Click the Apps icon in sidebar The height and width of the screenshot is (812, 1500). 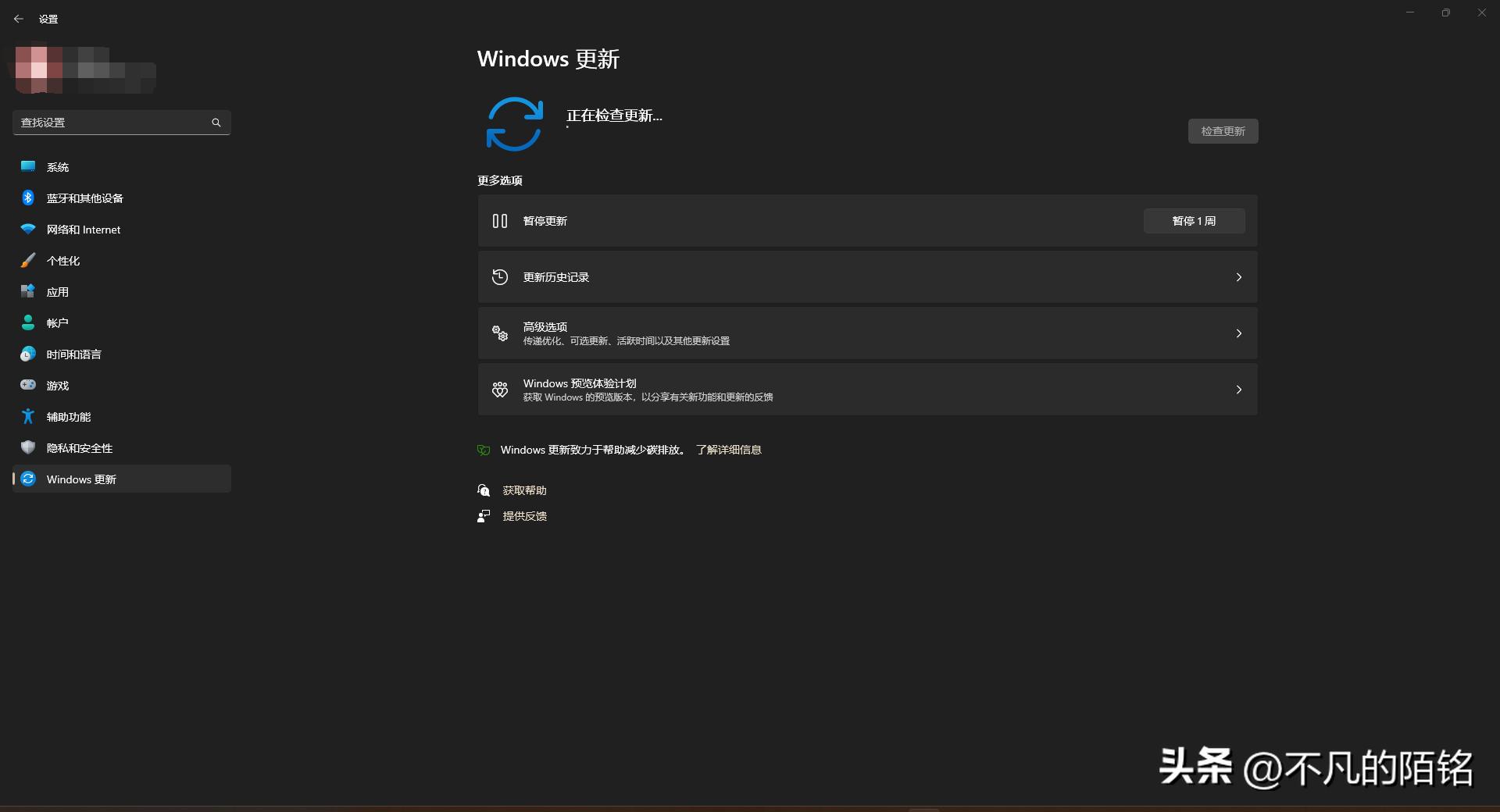point(28,291)
